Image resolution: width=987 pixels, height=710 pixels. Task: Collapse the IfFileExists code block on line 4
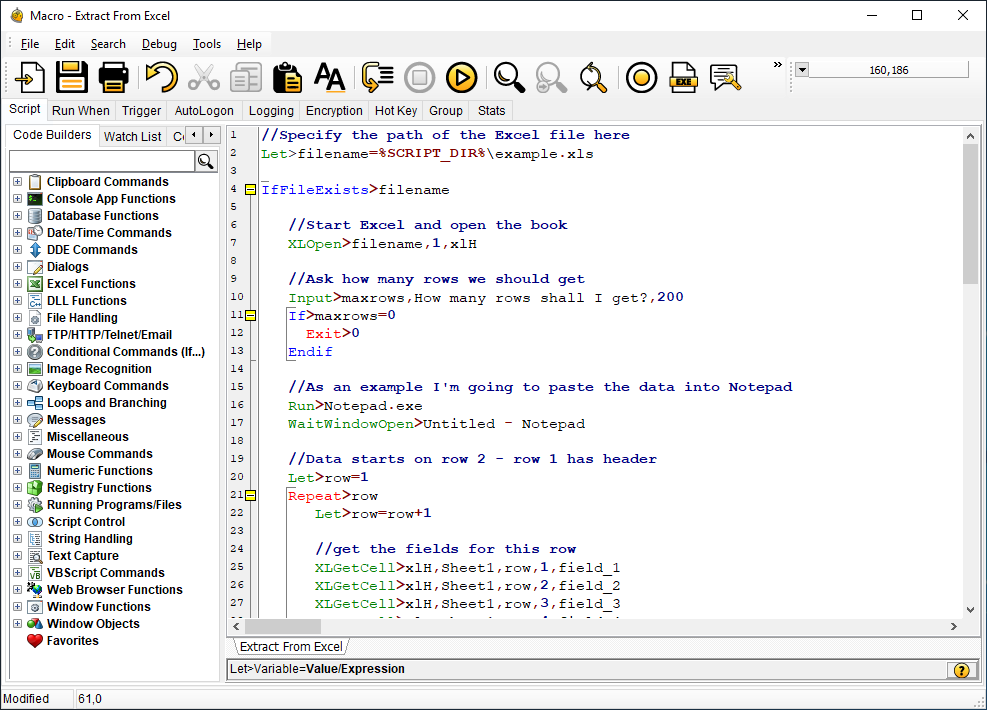tap(248, 189)
